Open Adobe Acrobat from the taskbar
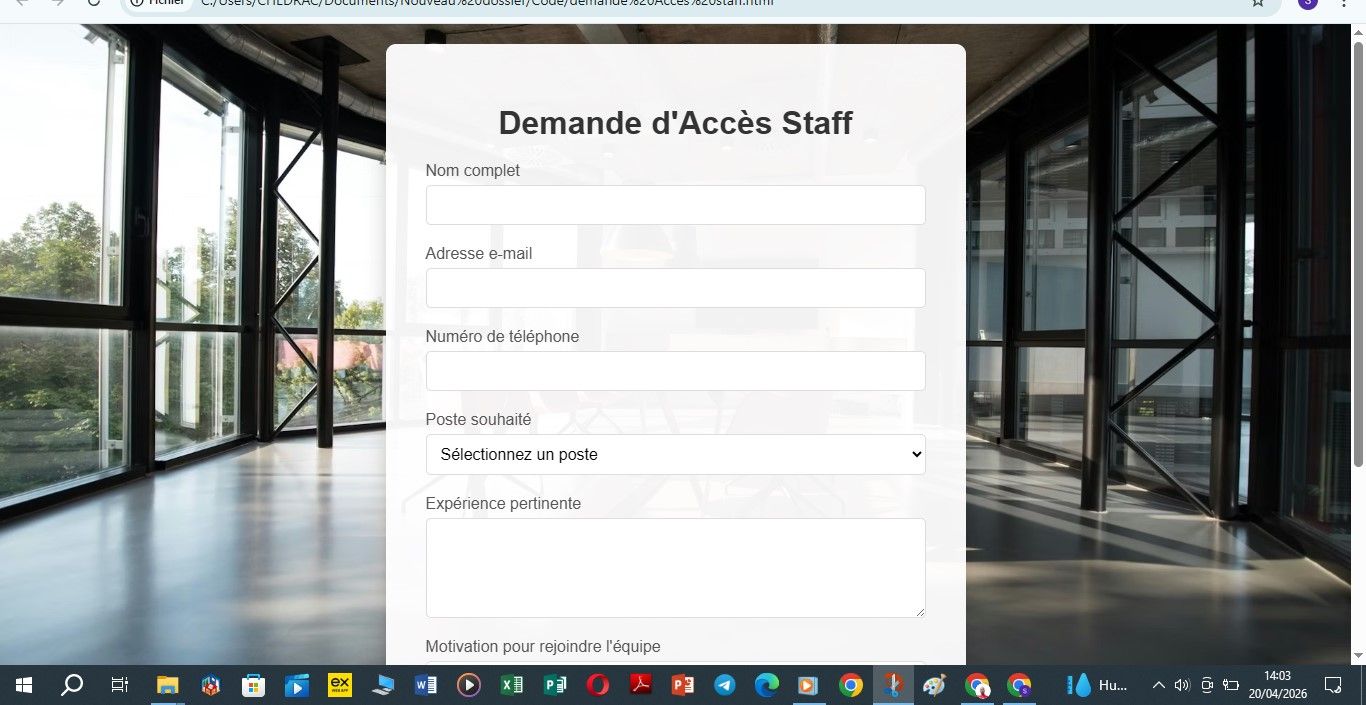Viewport: 1366px width, 705px height. [641, 685]
